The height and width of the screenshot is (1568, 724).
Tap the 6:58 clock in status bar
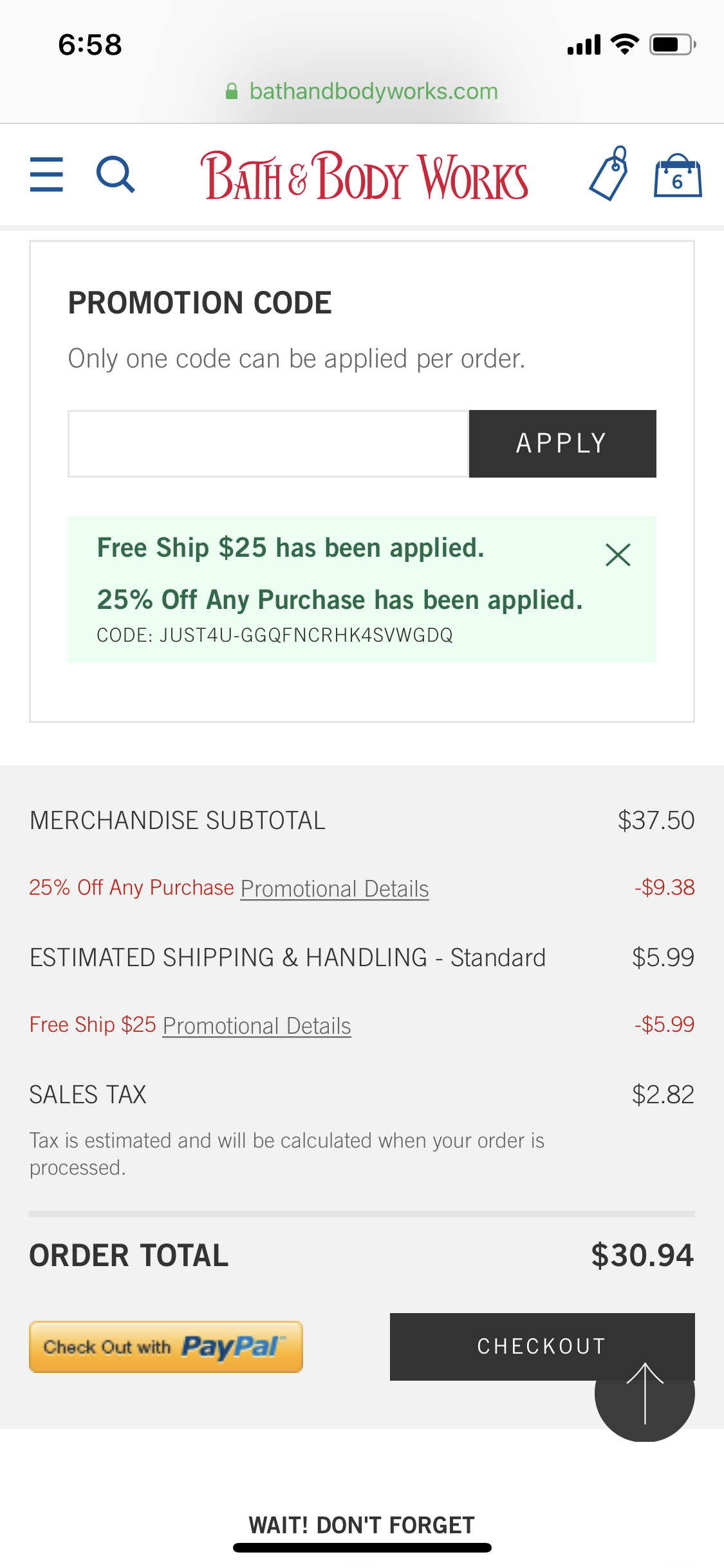click(90, 44)
